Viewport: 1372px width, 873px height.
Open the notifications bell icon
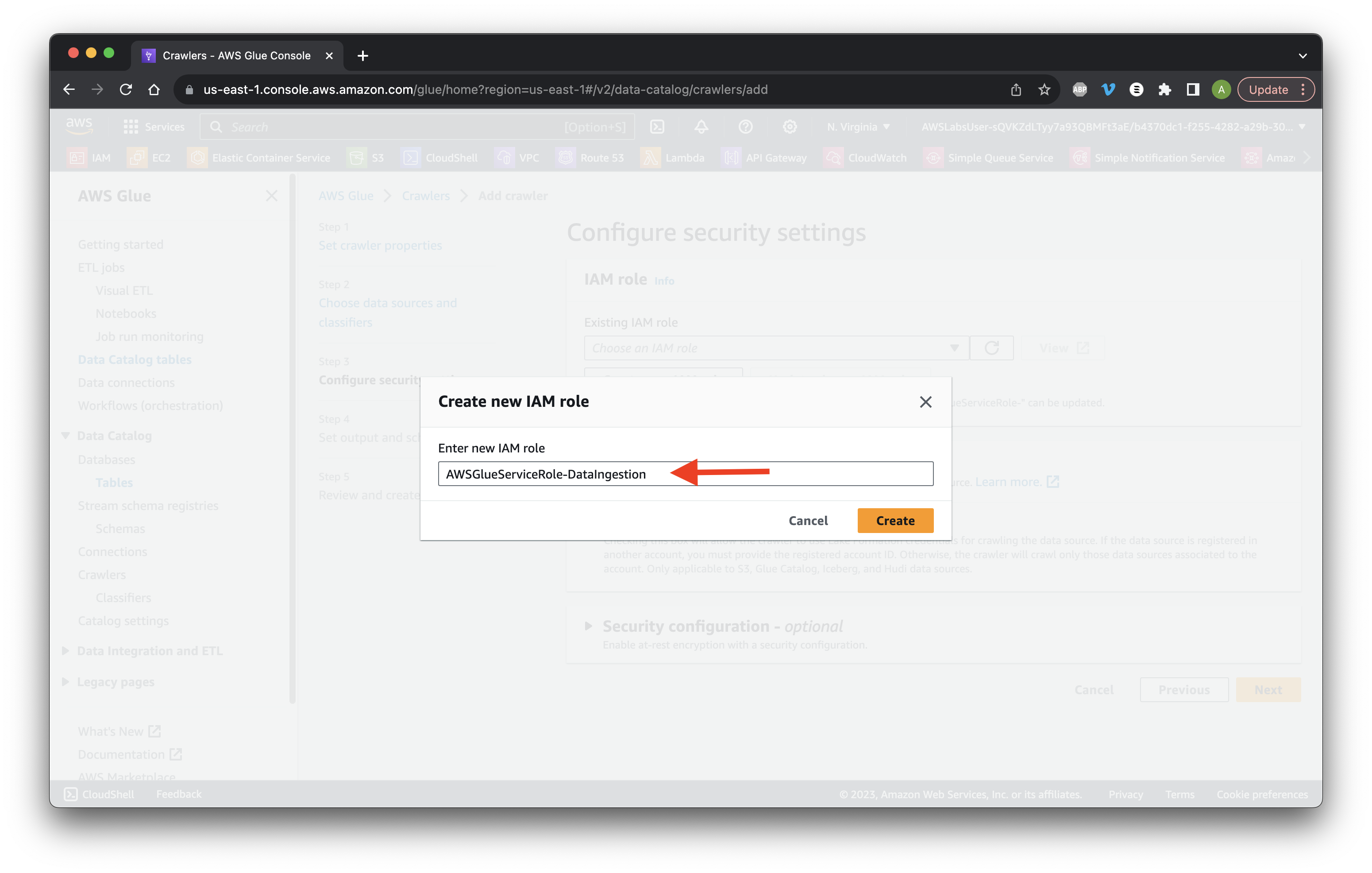[701, 127]
